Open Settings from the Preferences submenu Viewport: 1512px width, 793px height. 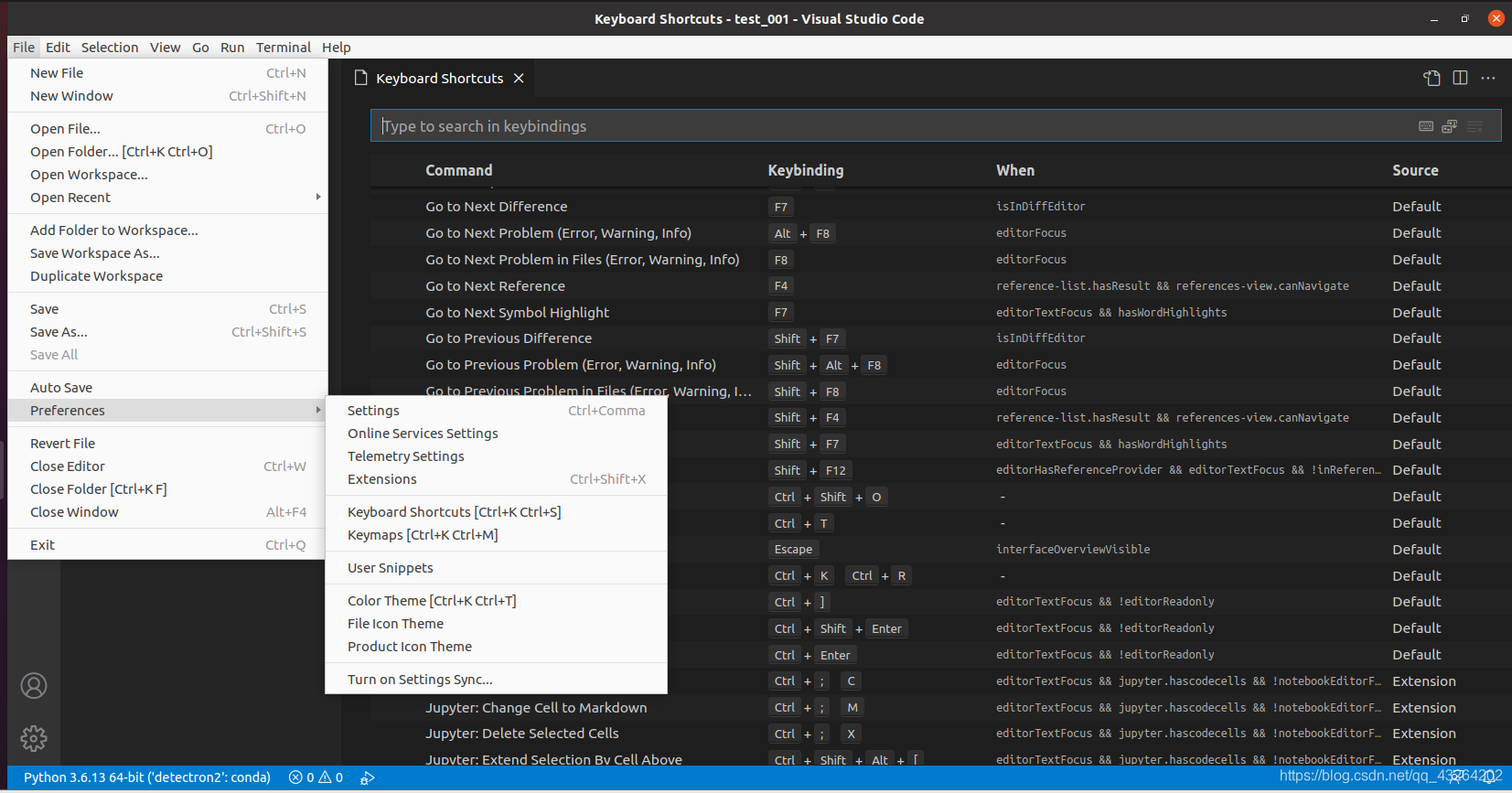point(496,411)
